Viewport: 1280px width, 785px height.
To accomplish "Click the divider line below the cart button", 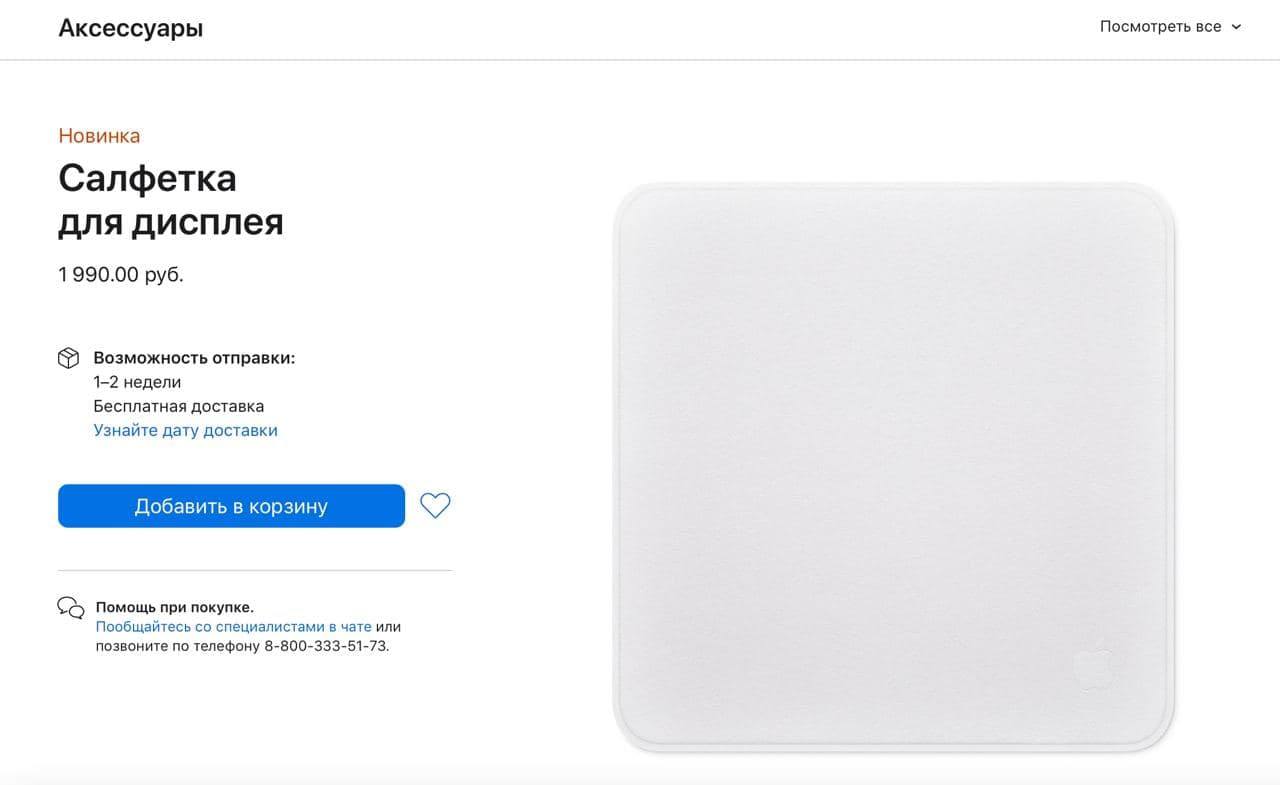I will pyautogui.click(x=255, y=571).
